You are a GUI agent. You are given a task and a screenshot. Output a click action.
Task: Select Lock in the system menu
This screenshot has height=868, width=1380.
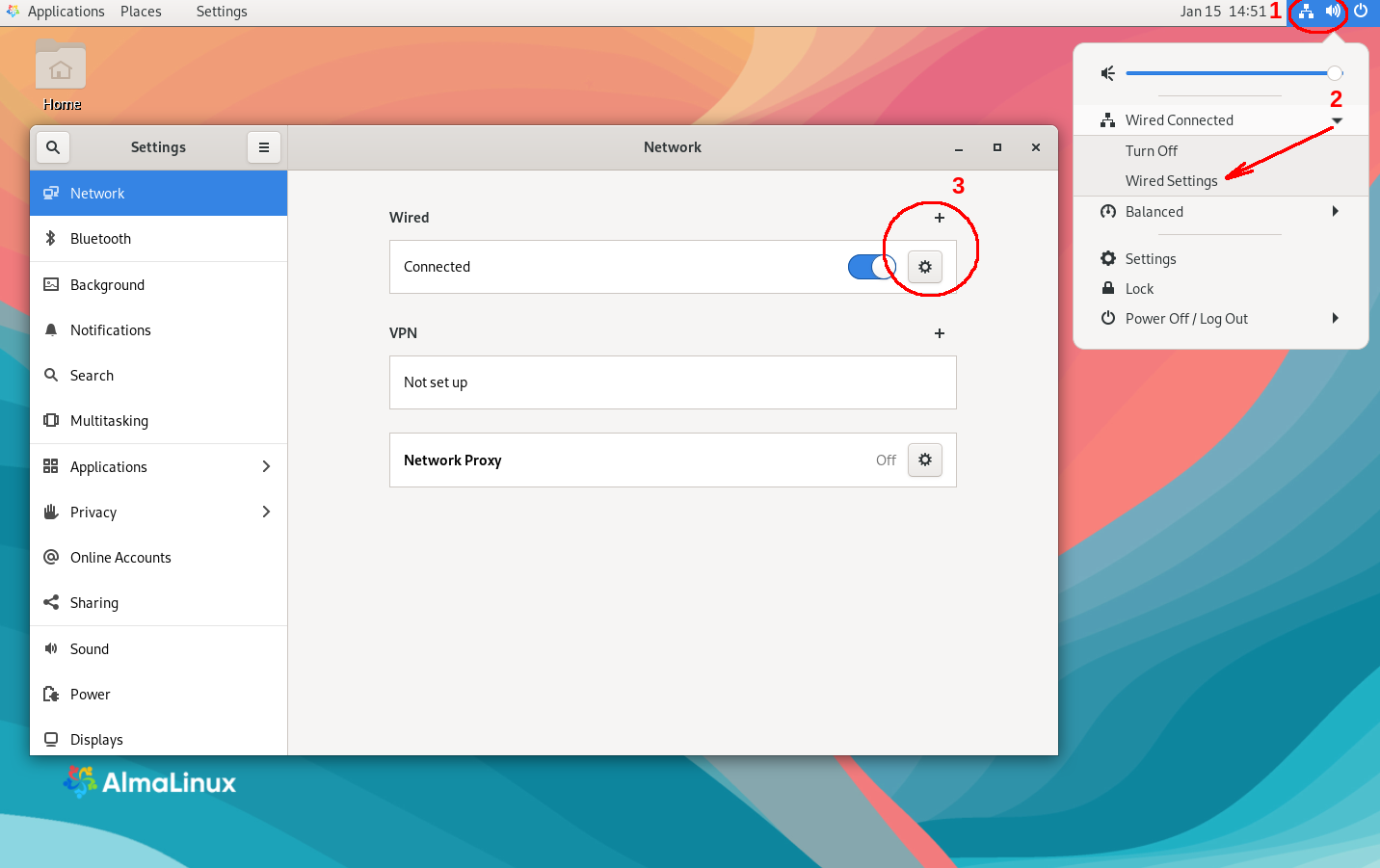pos(1139,289)
